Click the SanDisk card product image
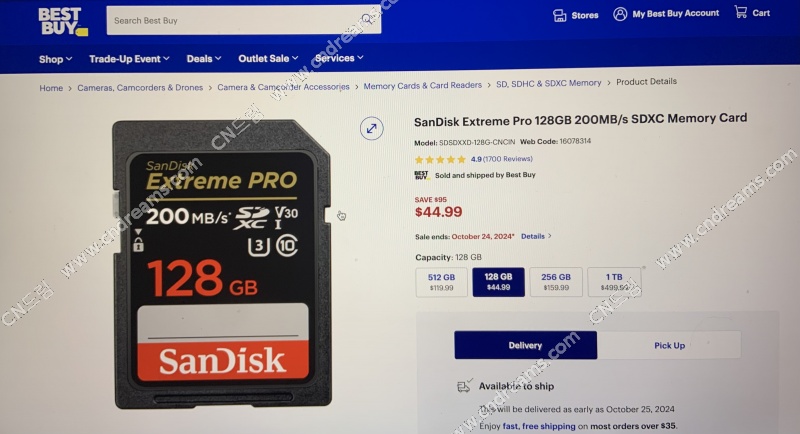 coord(222,264)
